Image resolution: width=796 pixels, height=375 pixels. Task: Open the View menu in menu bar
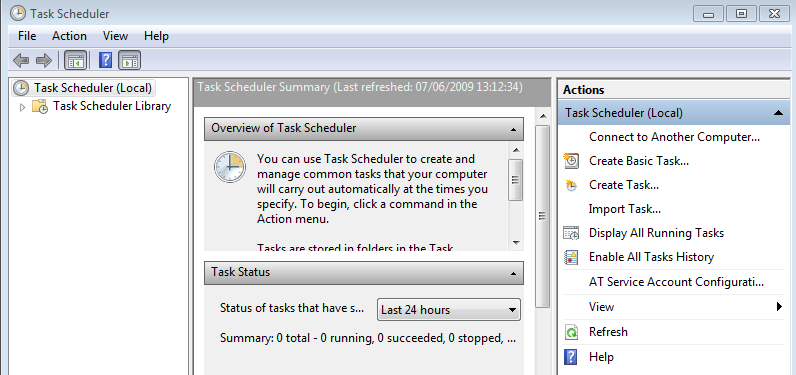[x=115, y=36]
